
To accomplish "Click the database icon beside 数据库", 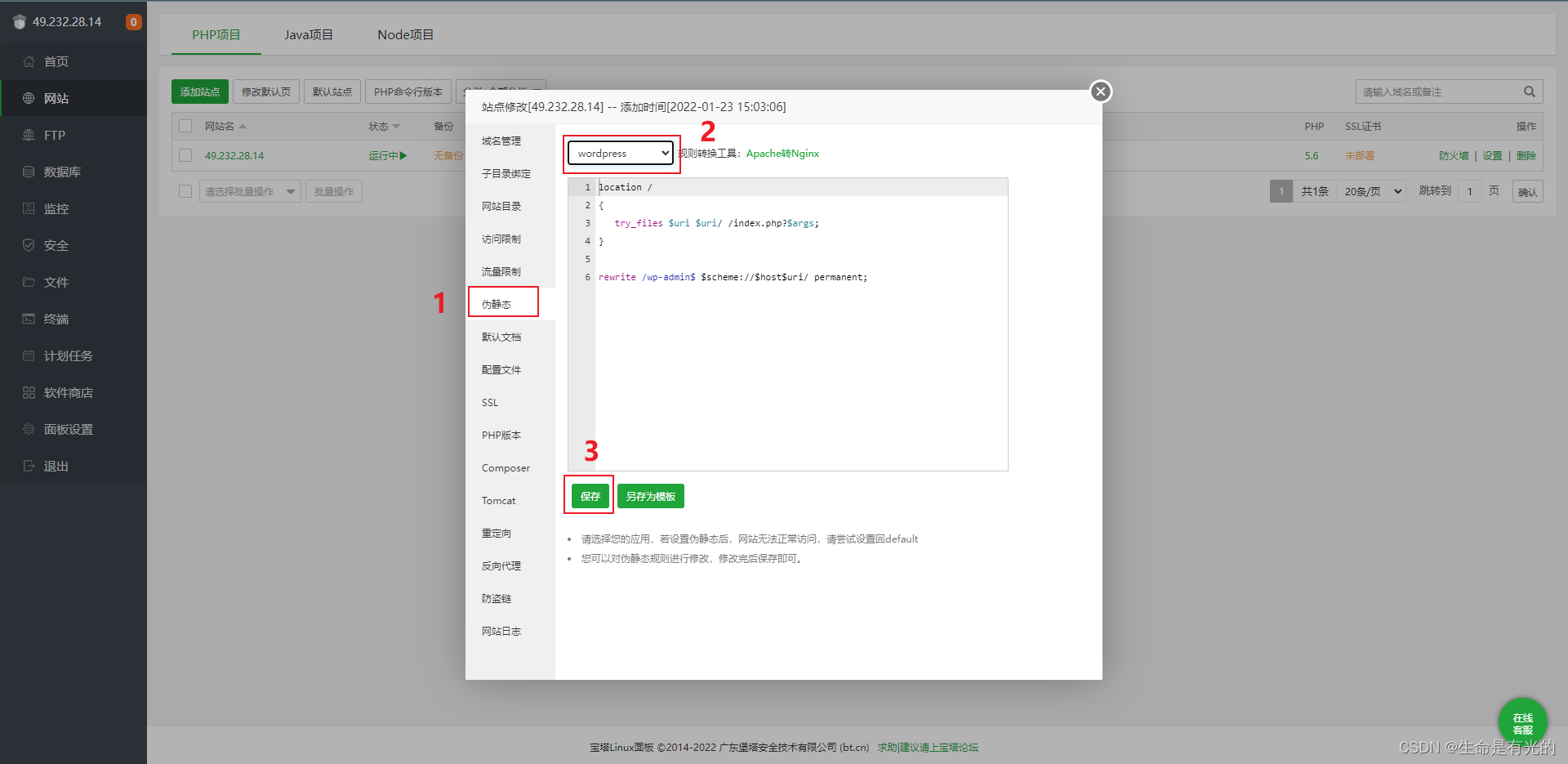I will point(29,172).
